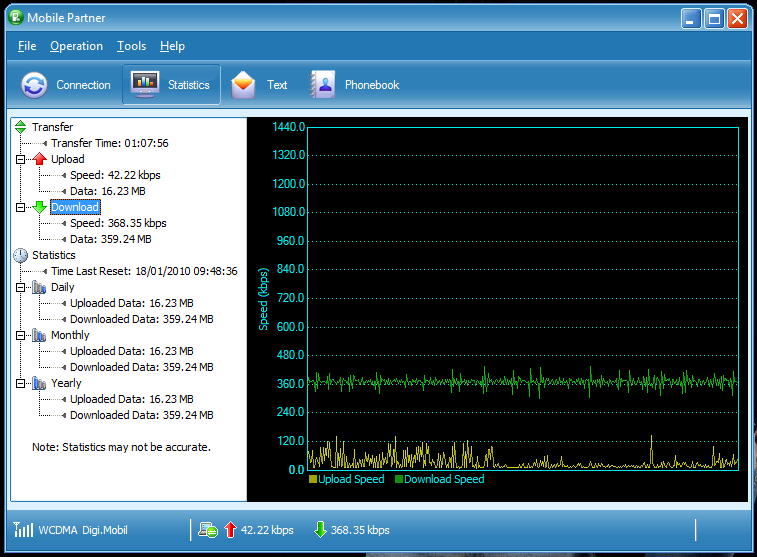Open the Help menu

[172, 46]
